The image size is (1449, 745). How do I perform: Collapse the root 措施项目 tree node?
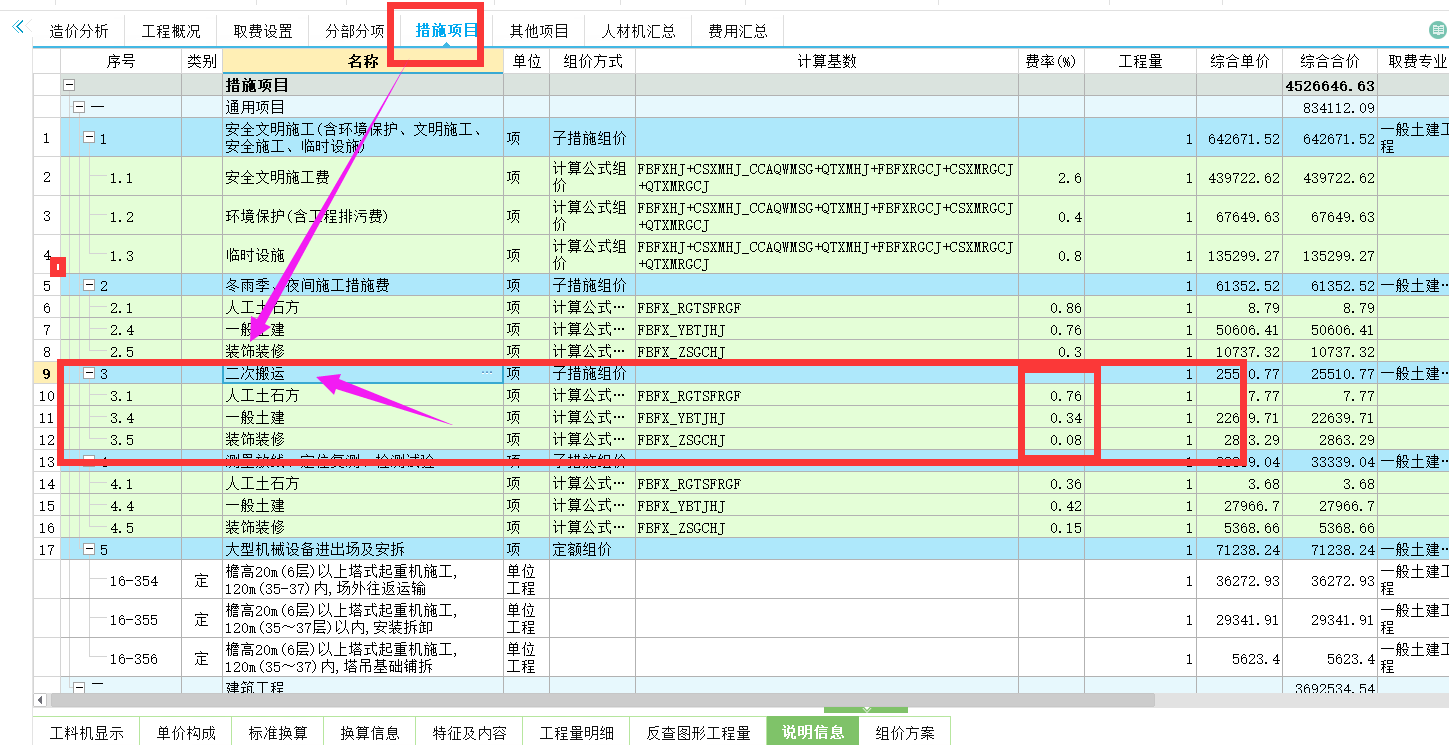(69, 86)
